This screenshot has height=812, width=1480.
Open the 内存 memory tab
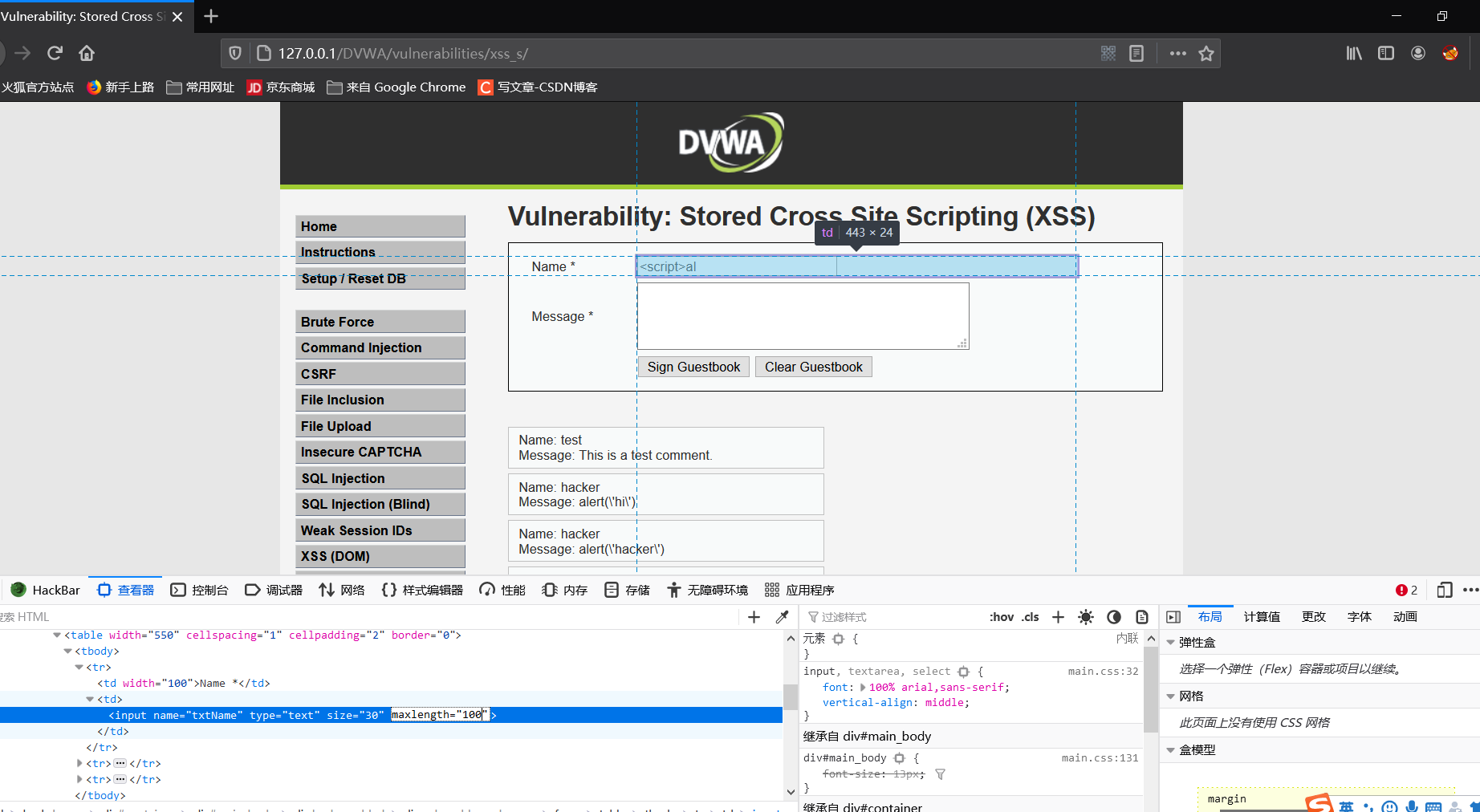(565, 590)
